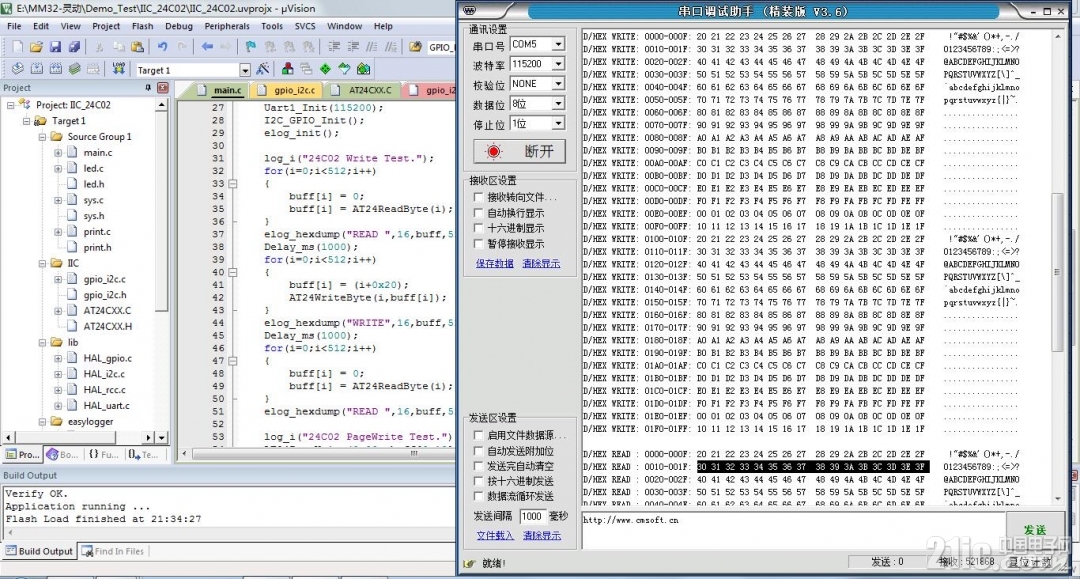Image resolution: width=1080 pixels, height=579 pixels.
Task: Click the 发送间隔 1000 interval field
Action: point(532,516)
